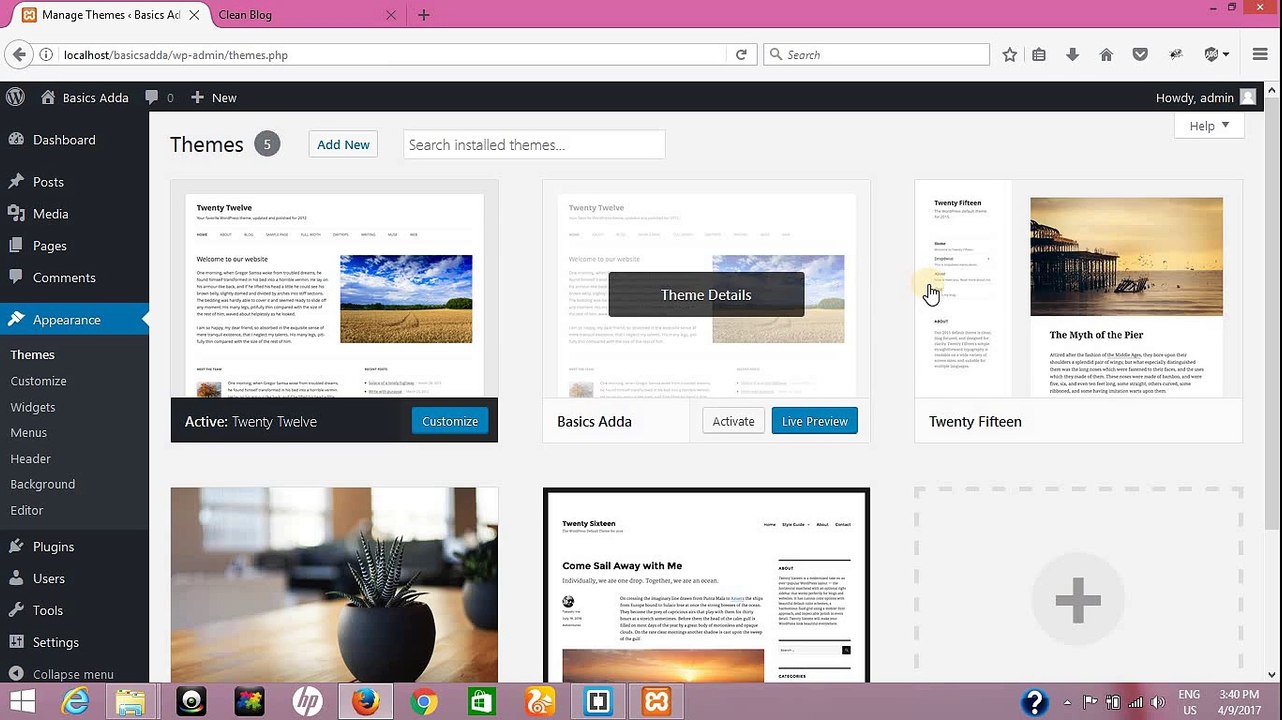Click the add new theme plus placeholder
The height and width of the screenshot is (720, 1282).
coord(1078,600)
